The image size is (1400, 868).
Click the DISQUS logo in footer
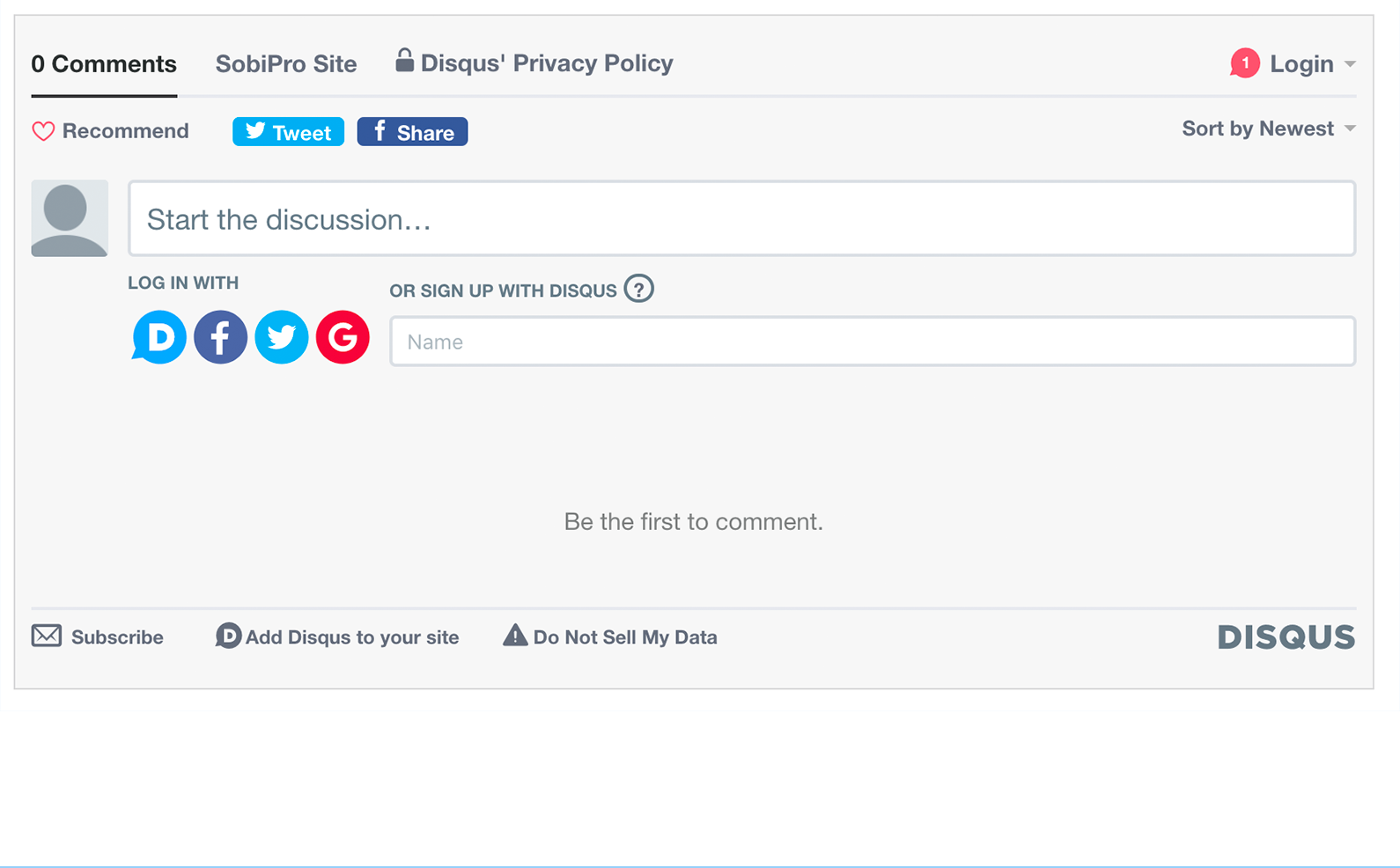coord(1286,637)
